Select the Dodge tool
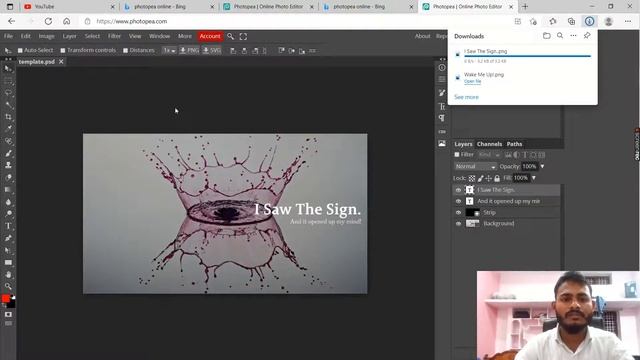 [8, 213]
